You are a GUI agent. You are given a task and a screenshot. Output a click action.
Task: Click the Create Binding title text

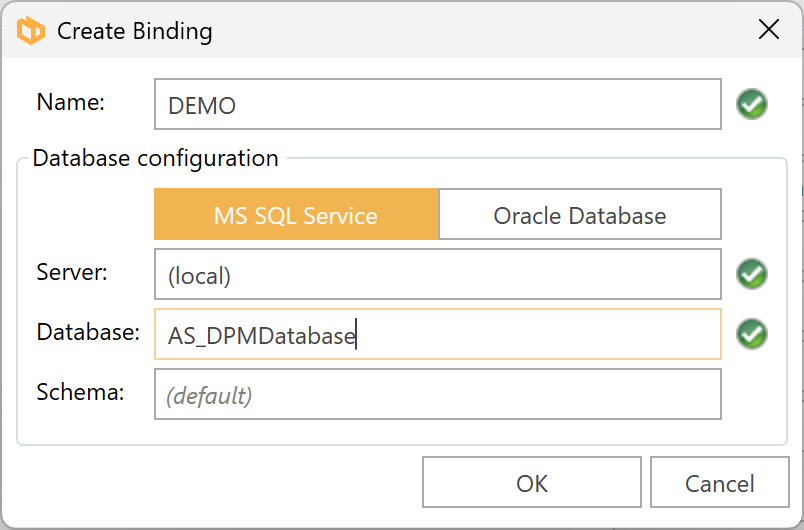click(x=134, y=31)
